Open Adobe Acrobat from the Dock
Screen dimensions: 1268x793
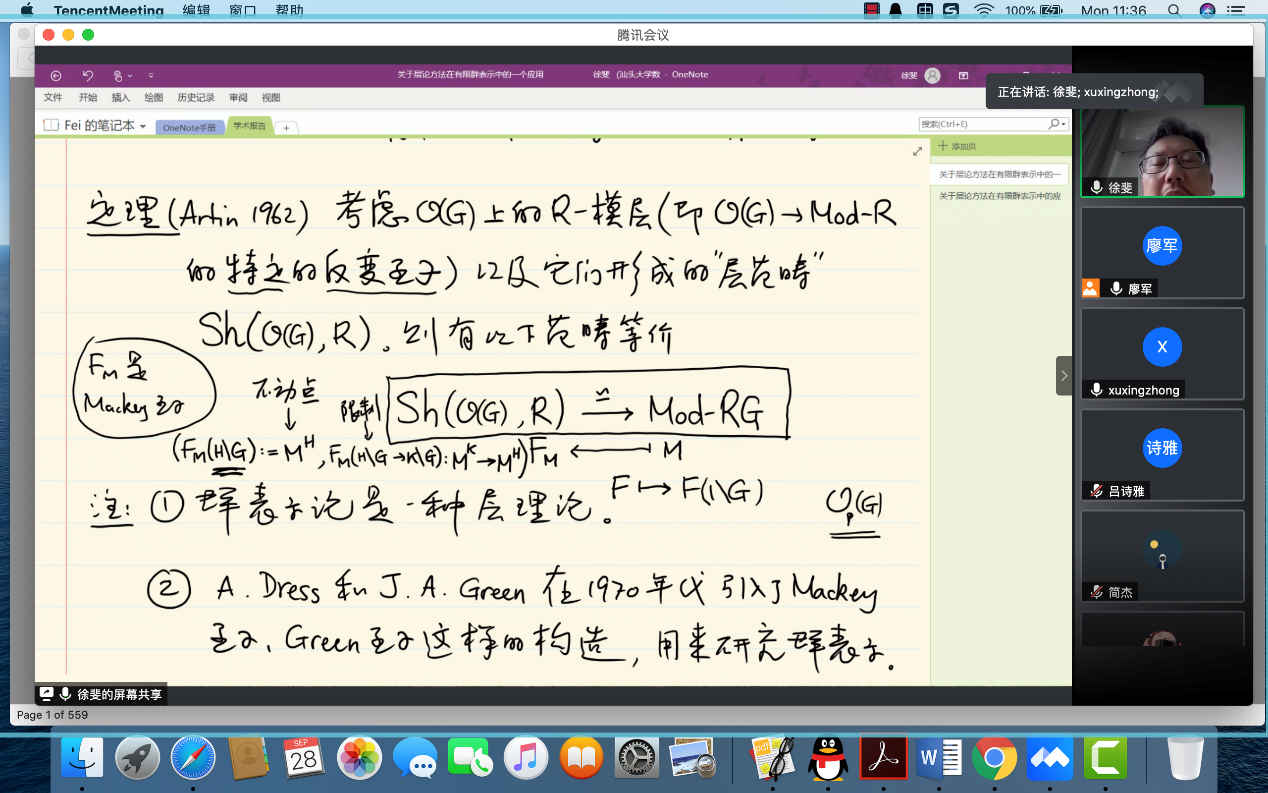pyautogui.click(x=883, y=759)
